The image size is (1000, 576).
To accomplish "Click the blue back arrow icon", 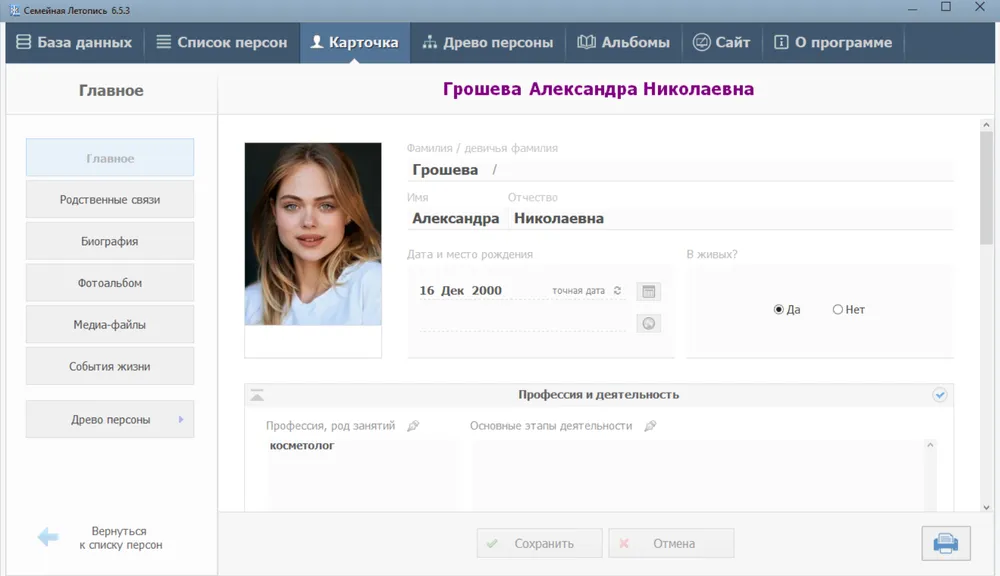I will pyautogui.click(x=48, y=538).
